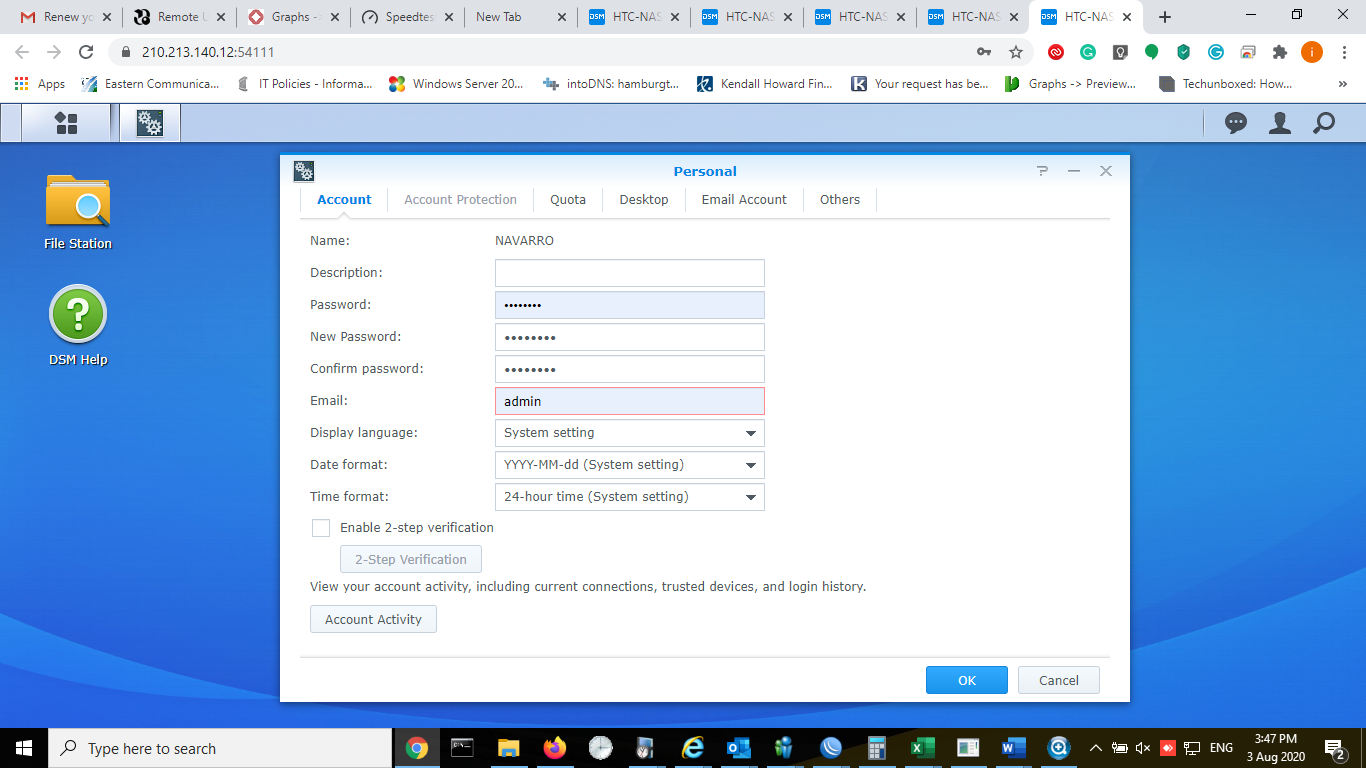Click the Windows taskbar search box
This screenshot has height=768, width=1366.
219,748
